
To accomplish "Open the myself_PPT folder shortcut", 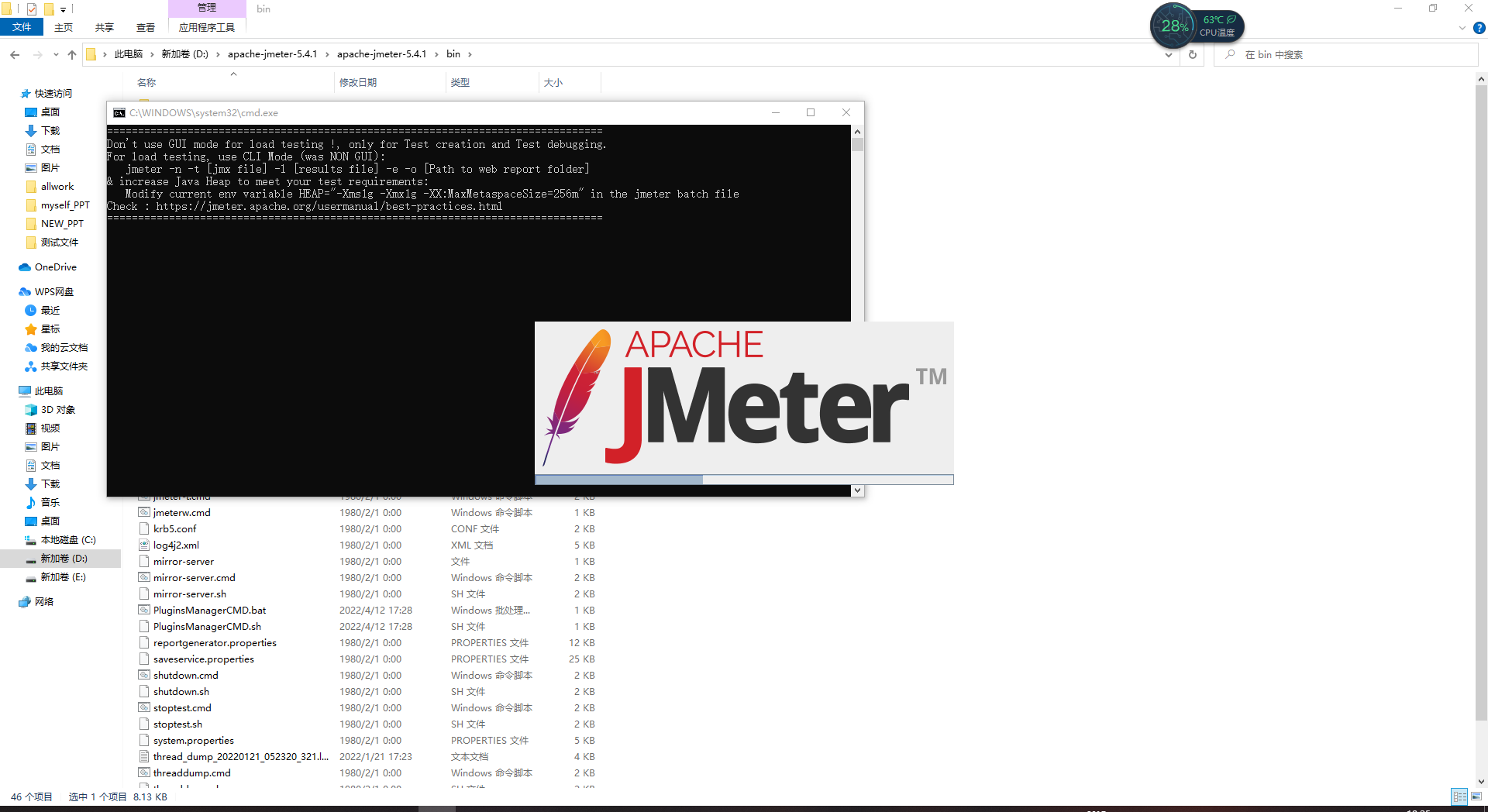I will (x=65, y=205).
